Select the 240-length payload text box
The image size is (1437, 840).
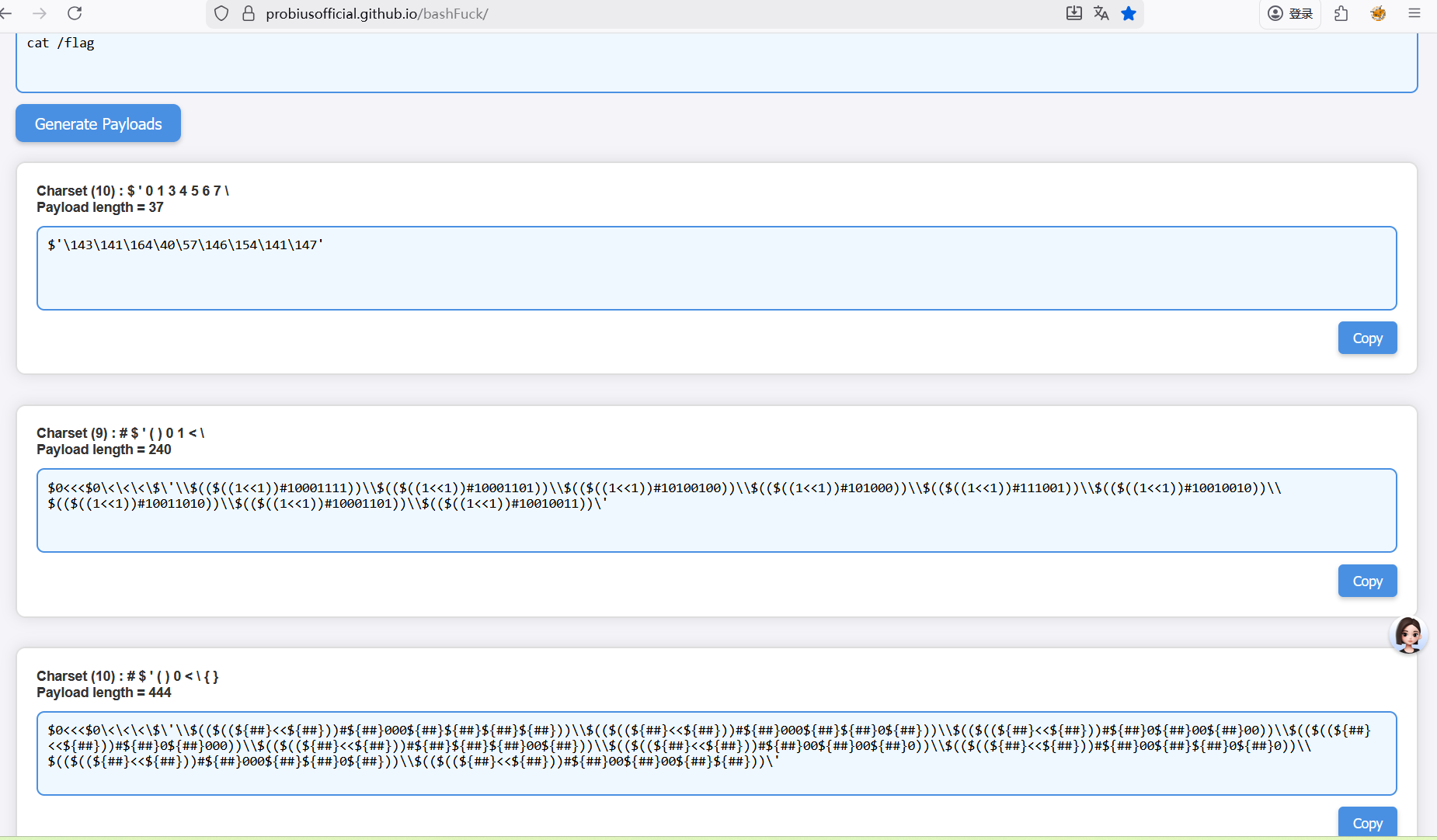(716, 510)
